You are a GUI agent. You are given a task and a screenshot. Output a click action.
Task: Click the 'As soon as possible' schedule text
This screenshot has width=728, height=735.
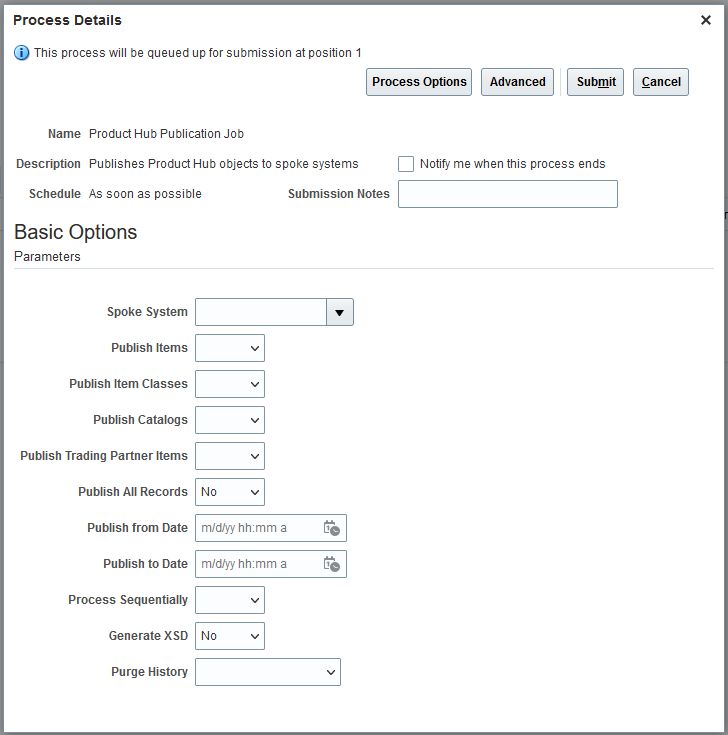point(145,194)
